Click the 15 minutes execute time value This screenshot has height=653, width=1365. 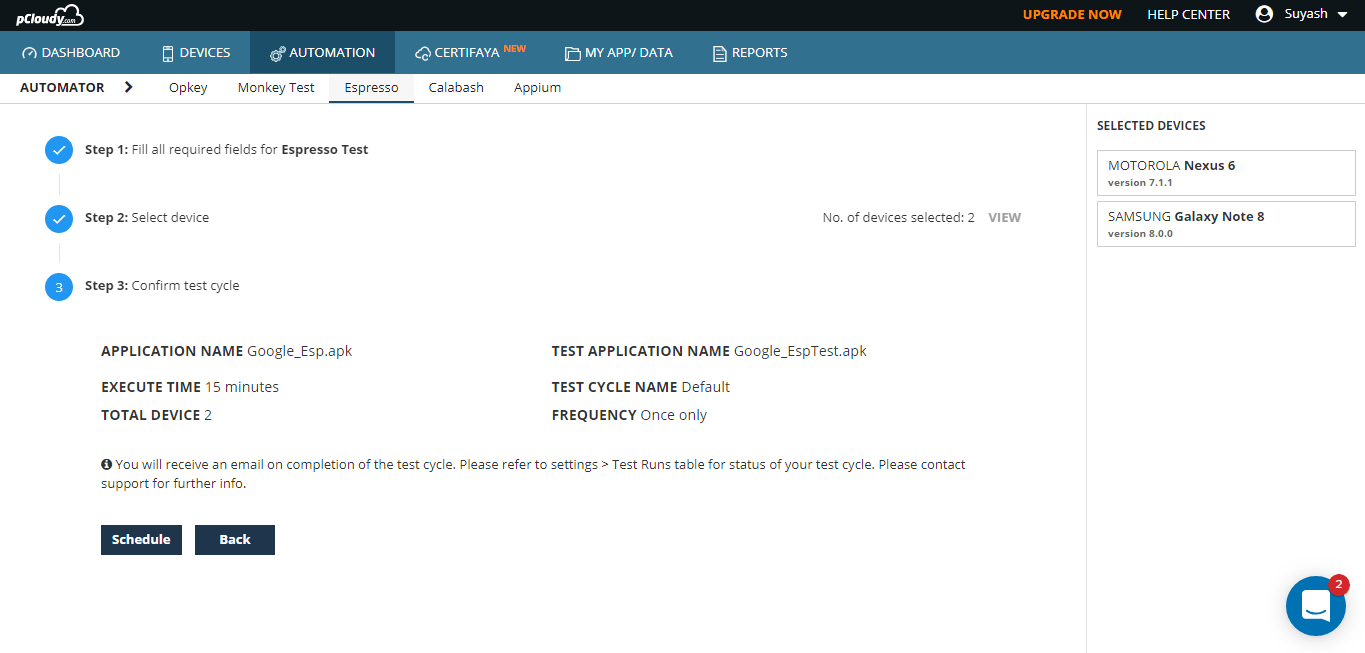tap(242, 387)
